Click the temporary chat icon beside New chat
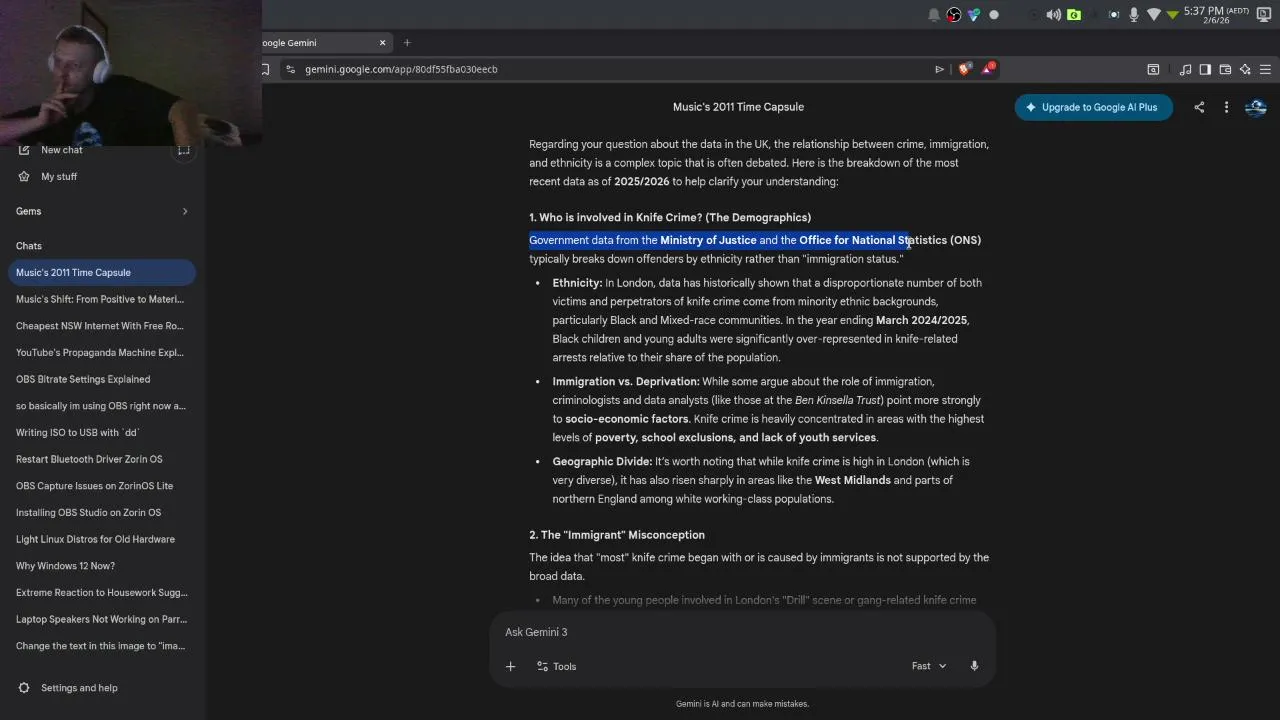 click(183, 150)
